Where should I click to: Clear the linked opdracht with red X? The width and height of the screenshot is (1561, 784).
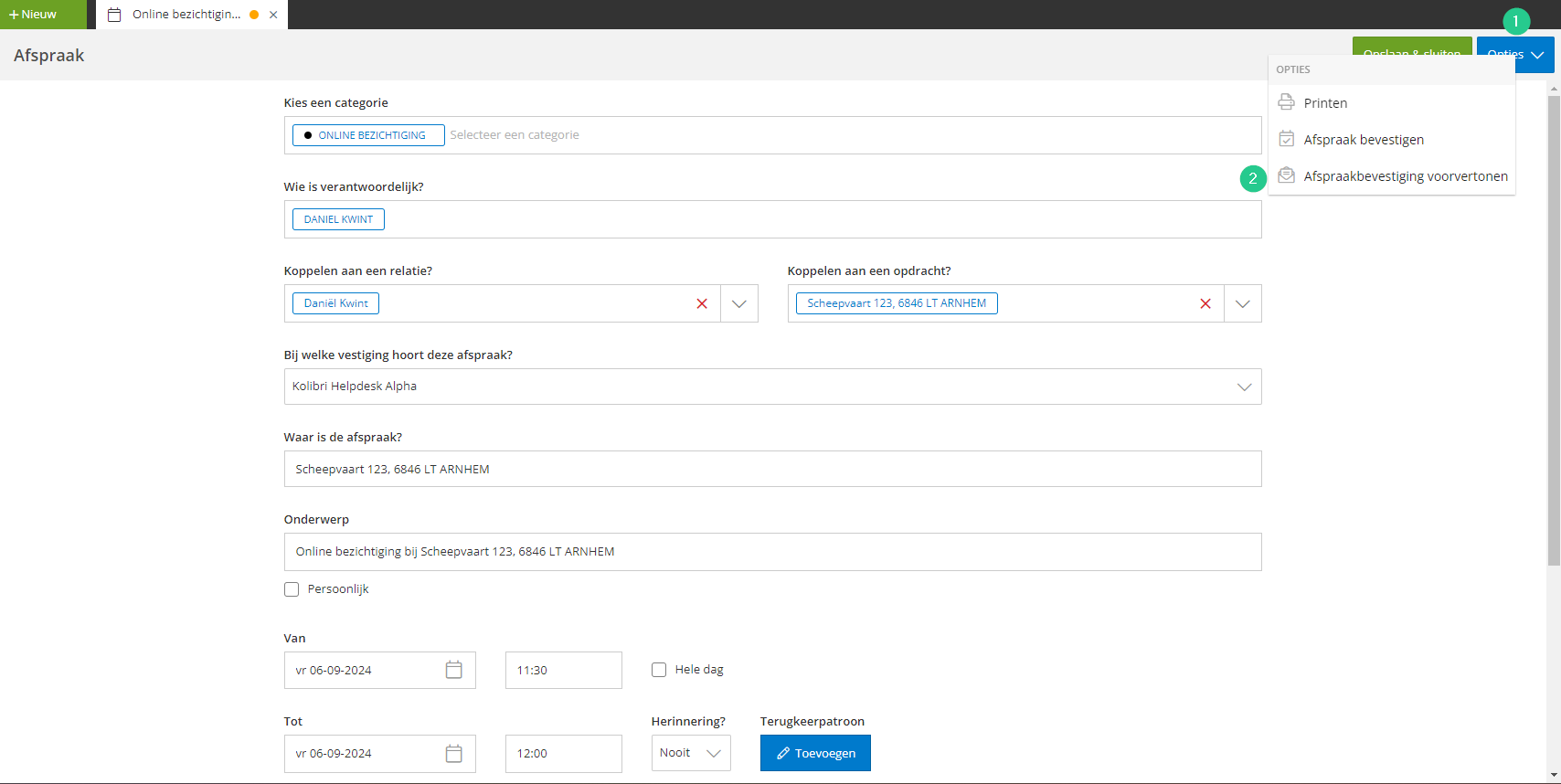point(1205,303)
